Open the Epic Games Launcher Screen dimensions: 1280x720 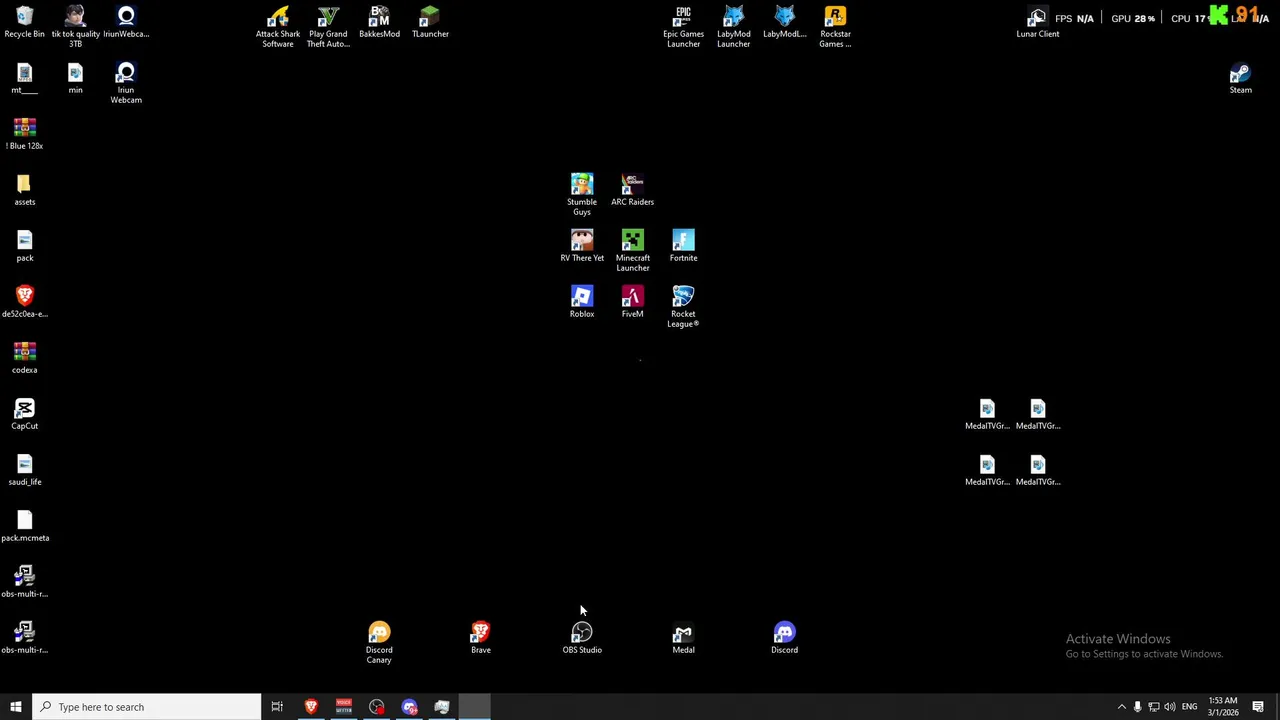(x=683, y=27)
